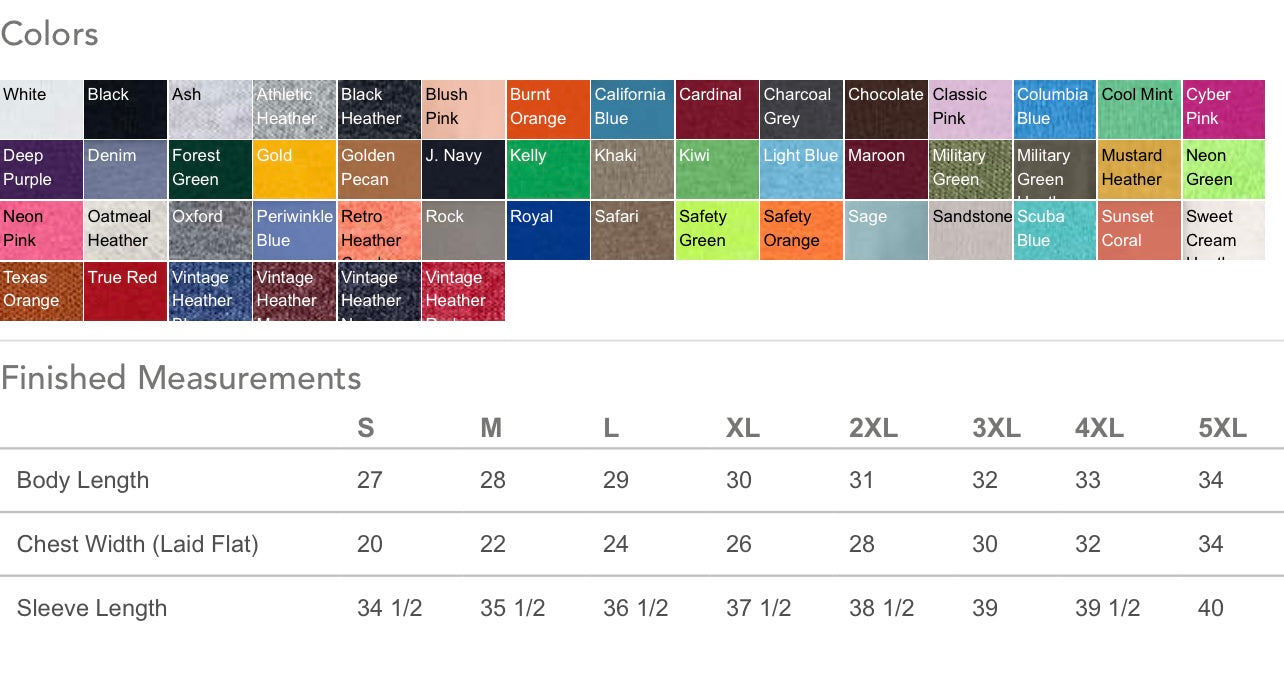Select the Texas Orange swatch
This screenshot has width=1284, height=674.
click(x=41, y=291)
